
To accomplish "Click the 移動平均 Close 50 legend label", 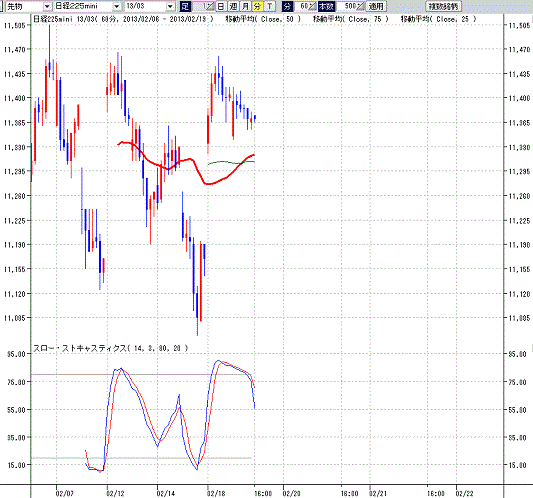I will 263,19.
